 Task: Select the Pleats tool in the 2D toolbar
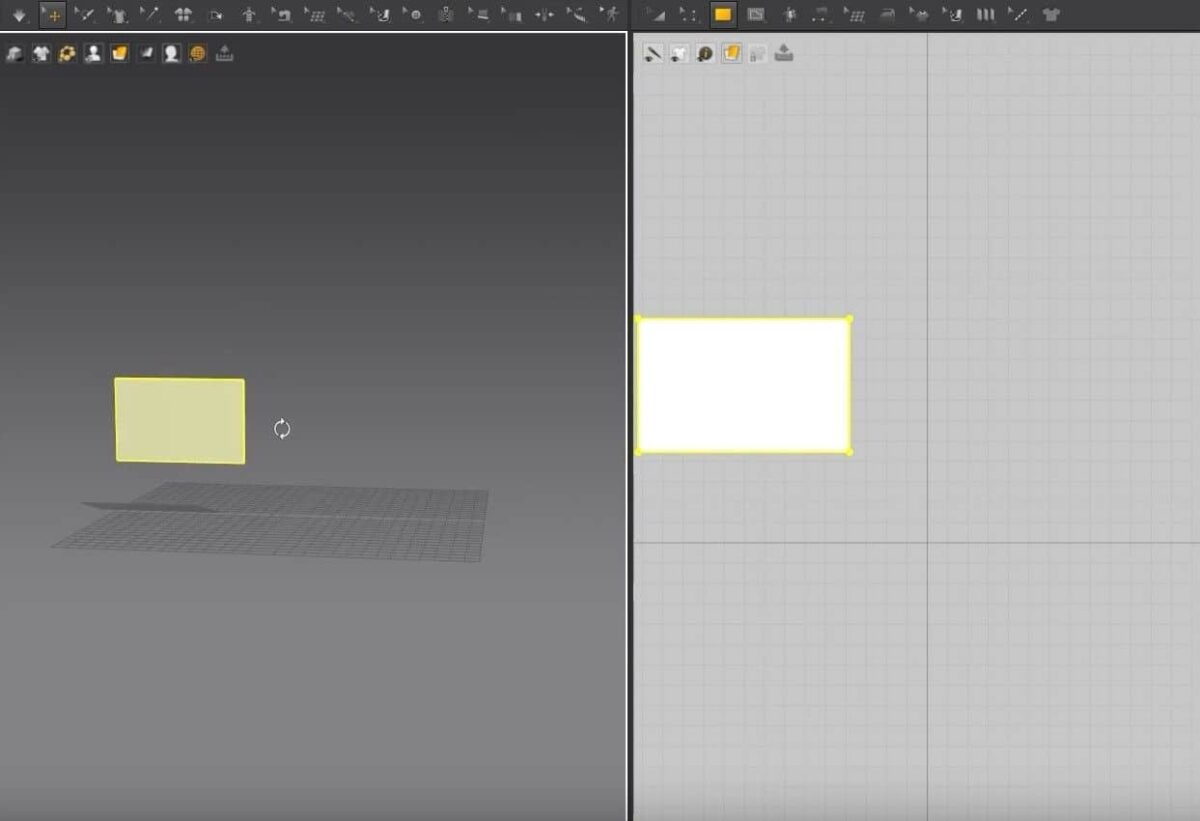tap(984, 15)
